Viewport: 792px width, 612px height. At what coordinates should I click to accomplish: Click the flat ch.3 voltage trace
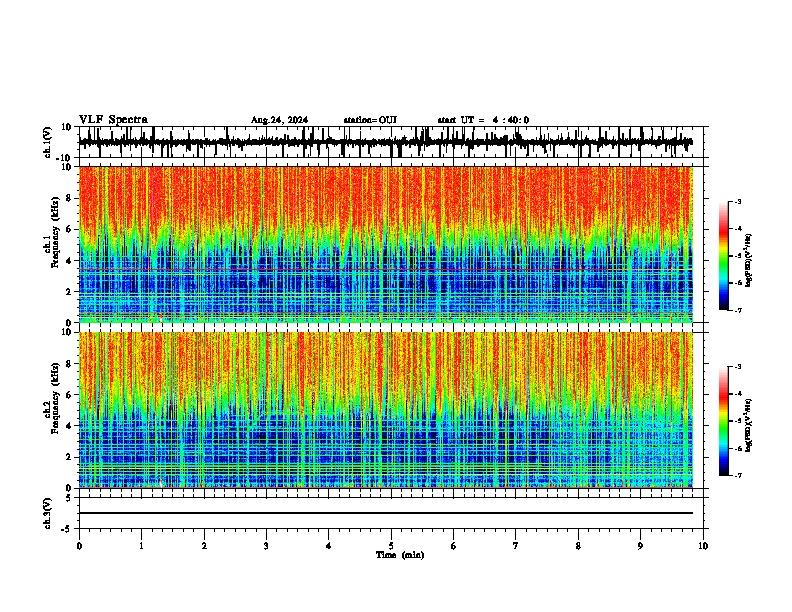386,513
